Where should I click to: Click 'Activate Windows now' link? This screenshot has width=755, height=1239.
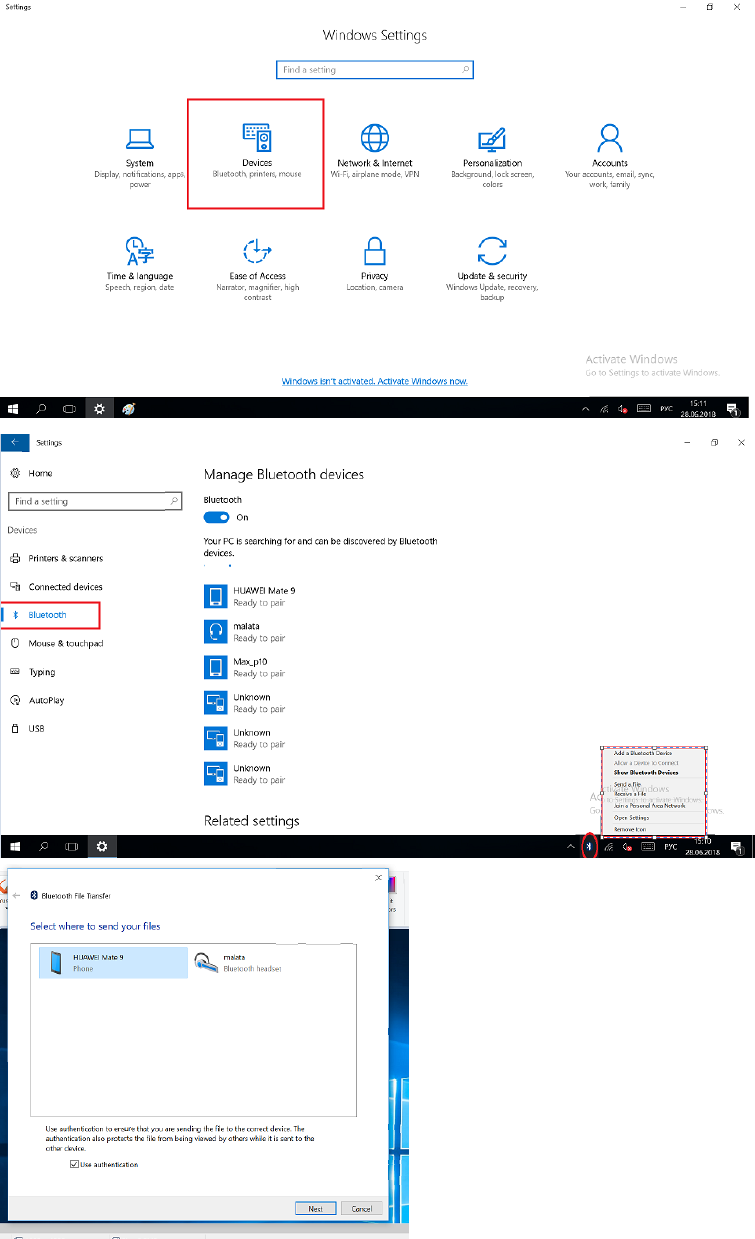[375, 381]
